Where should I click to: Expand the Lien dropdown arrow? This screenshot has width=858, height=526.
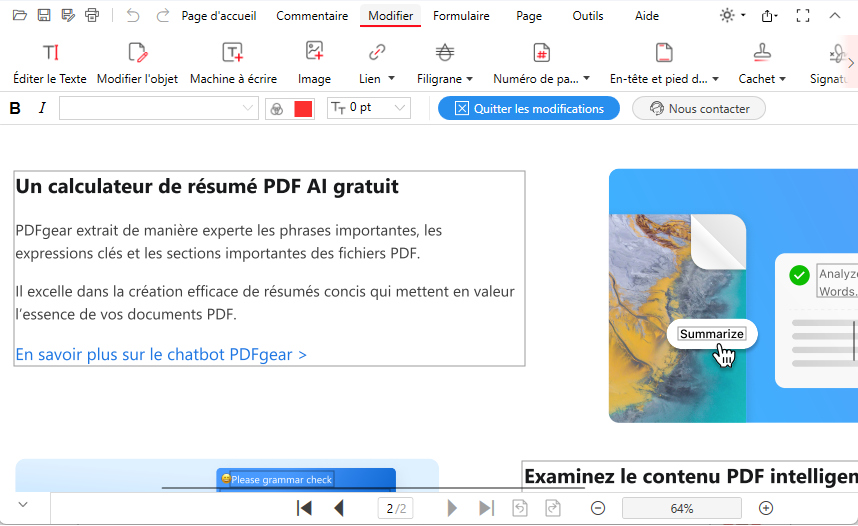coord(391,79)
